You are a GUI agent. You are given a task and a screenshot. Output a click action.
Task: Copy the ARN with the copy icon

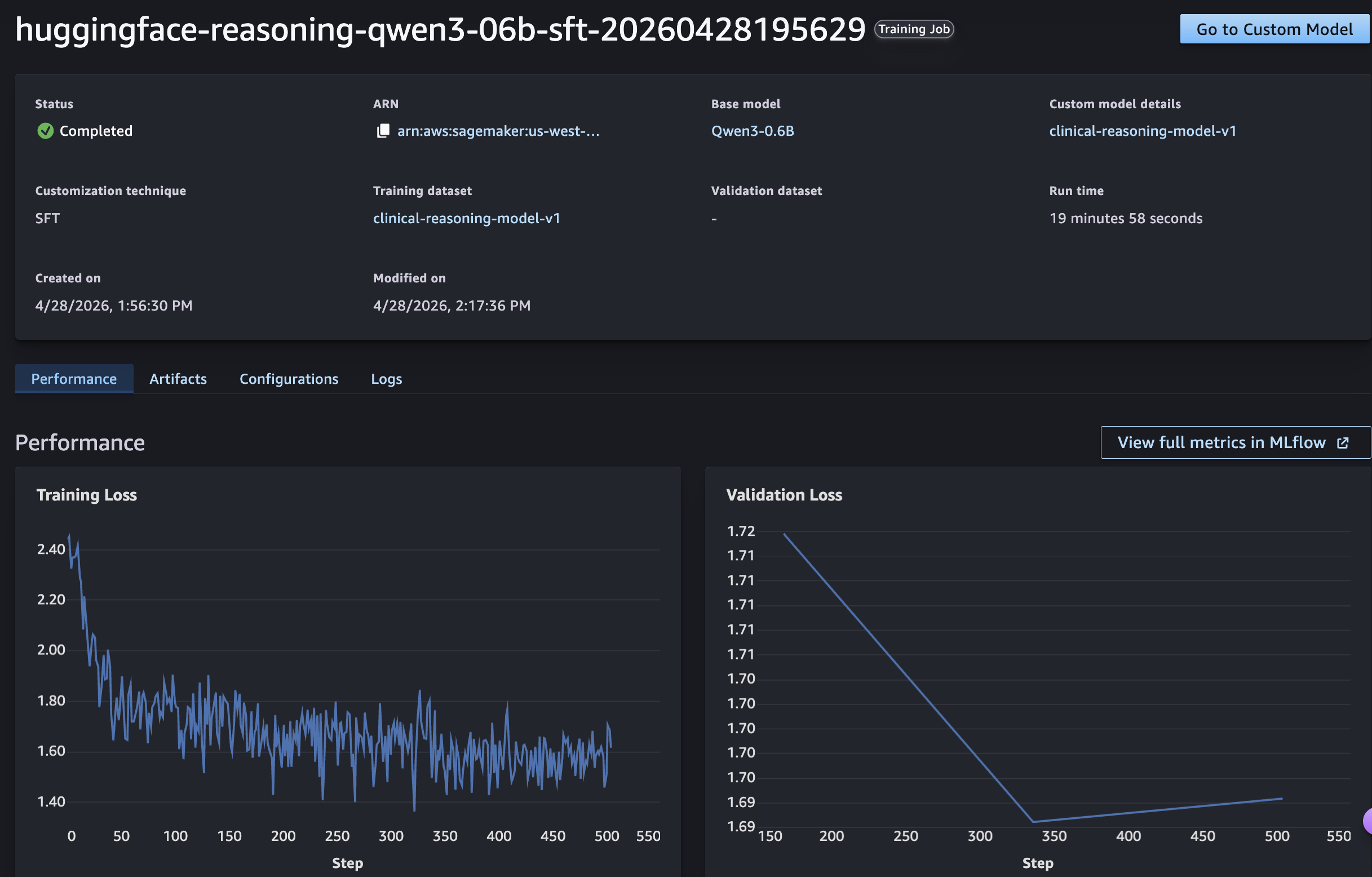(x=383, y=131)
